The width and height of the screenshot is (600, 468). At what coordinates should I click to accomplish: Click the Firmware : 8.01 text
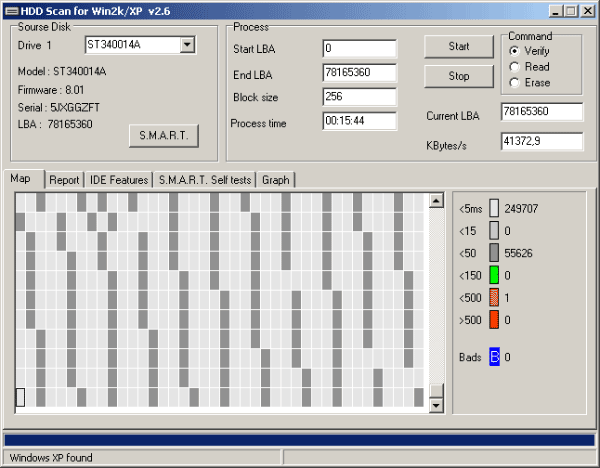51,90
